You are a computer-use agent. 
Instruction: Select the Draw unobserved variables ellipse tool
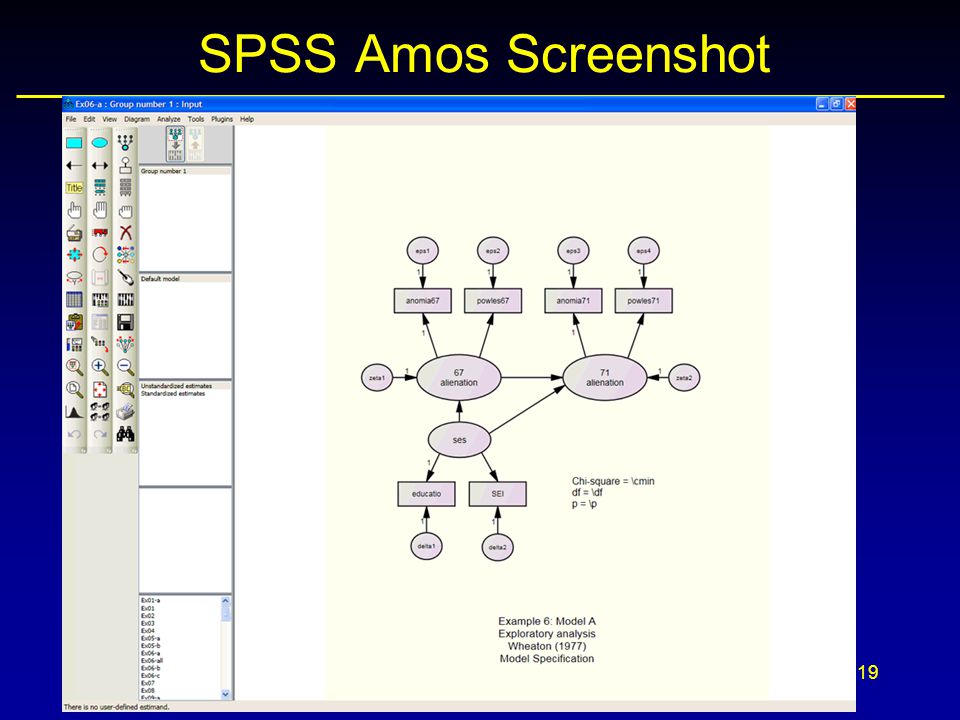pyautogui.click(x=100, y=143)
